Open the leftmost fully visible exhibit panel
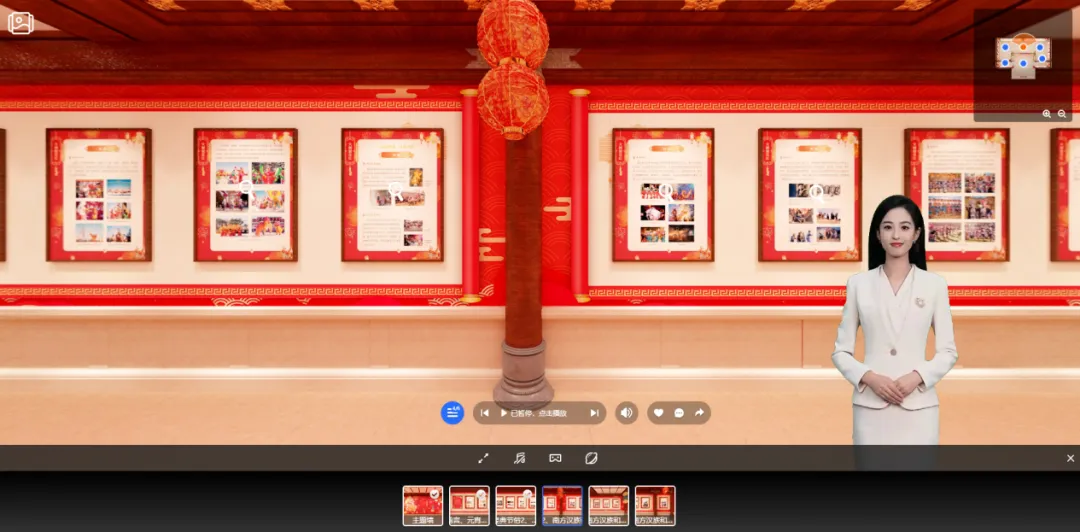This screenshot has width=1080, height=532. (99, 195)
